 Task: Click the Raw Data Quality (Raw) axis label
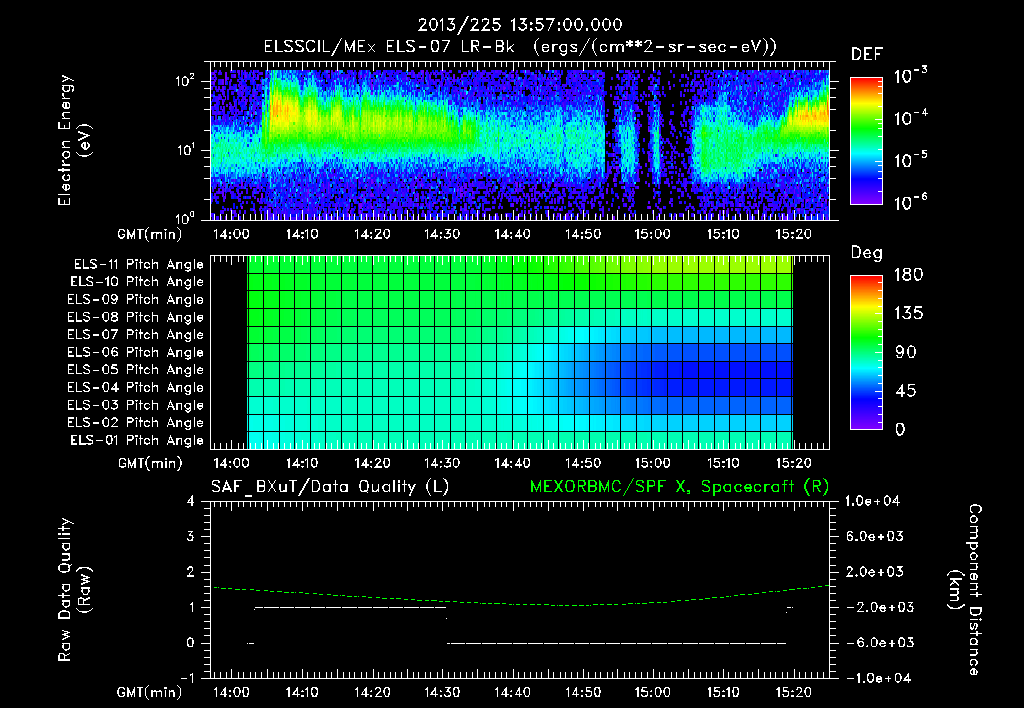(74, 590)
